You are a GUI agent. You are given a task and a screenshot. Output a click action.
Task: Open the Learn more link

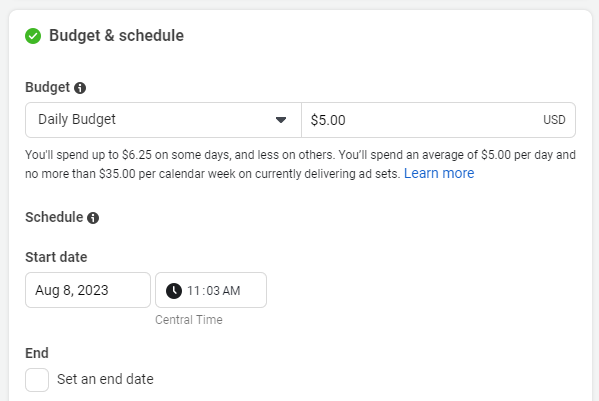[439, 173]
